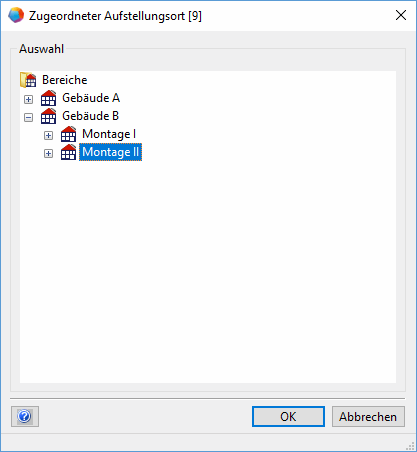Click the Montage II building icon

pyautogui.click(x=68, y=152)
